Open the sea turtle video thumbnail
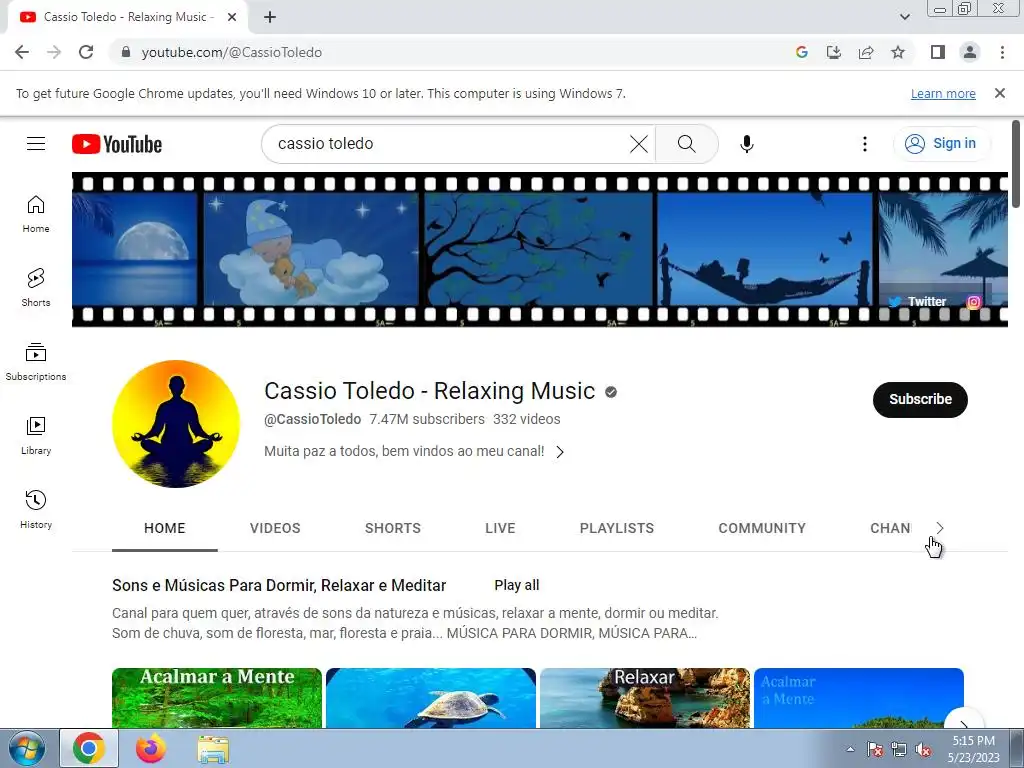 (x=431, y=697)
